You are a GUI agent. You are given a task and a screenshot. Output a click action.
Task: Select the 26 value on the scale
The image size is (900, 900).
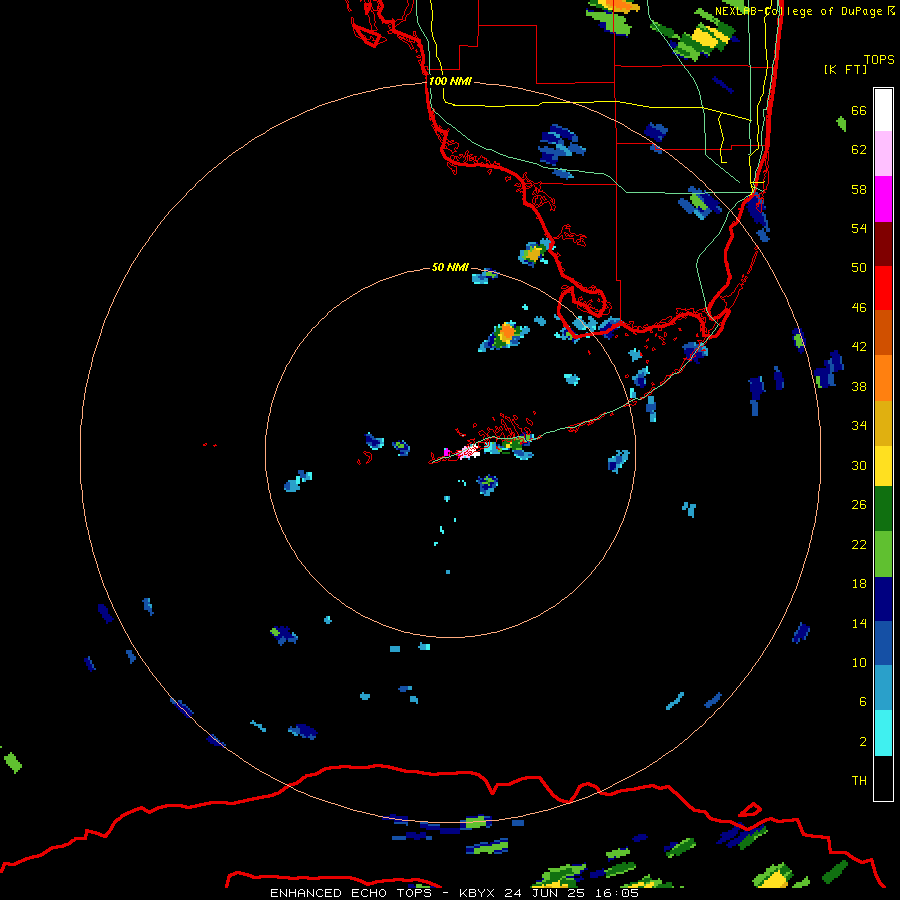tap(859, 505)
